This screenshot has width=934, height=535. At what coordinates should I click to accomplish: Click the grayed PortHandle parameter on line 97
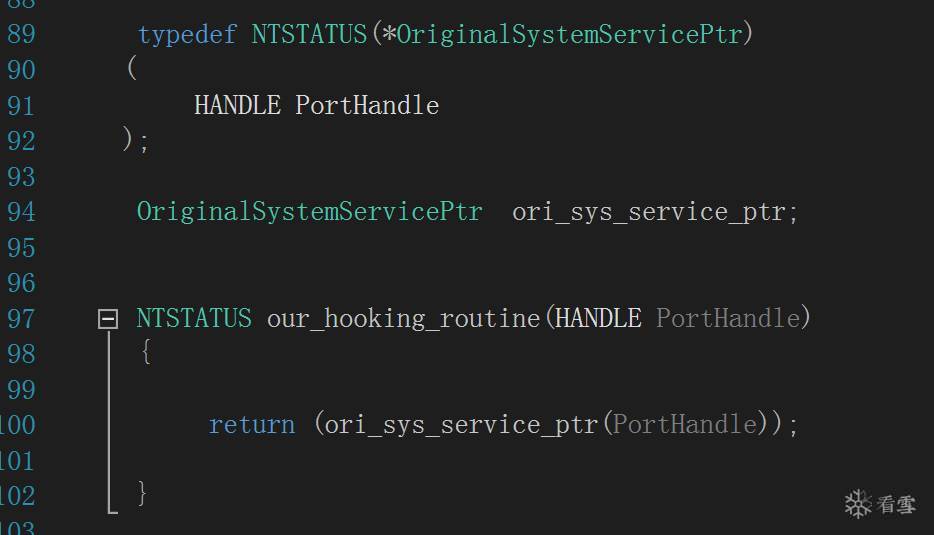click(728, 319)
